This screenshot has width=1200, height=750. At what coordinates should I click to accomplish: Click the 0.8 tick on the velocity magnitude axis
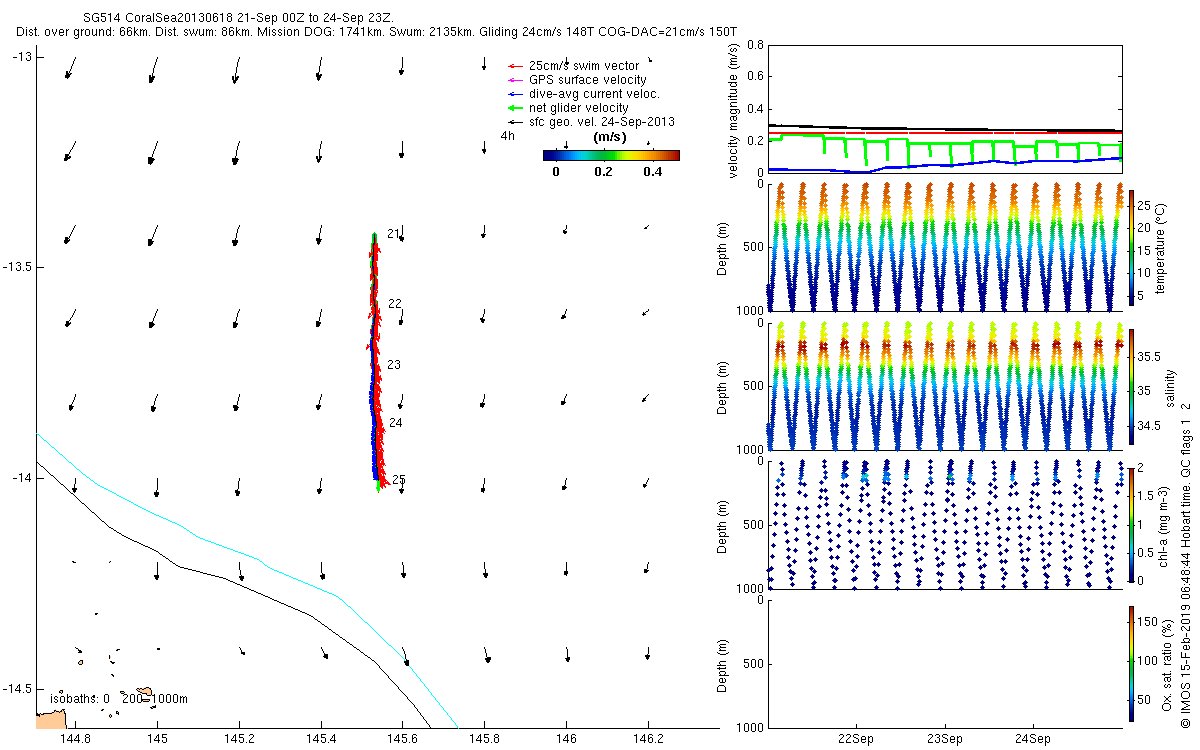click(x=755, y=46)
